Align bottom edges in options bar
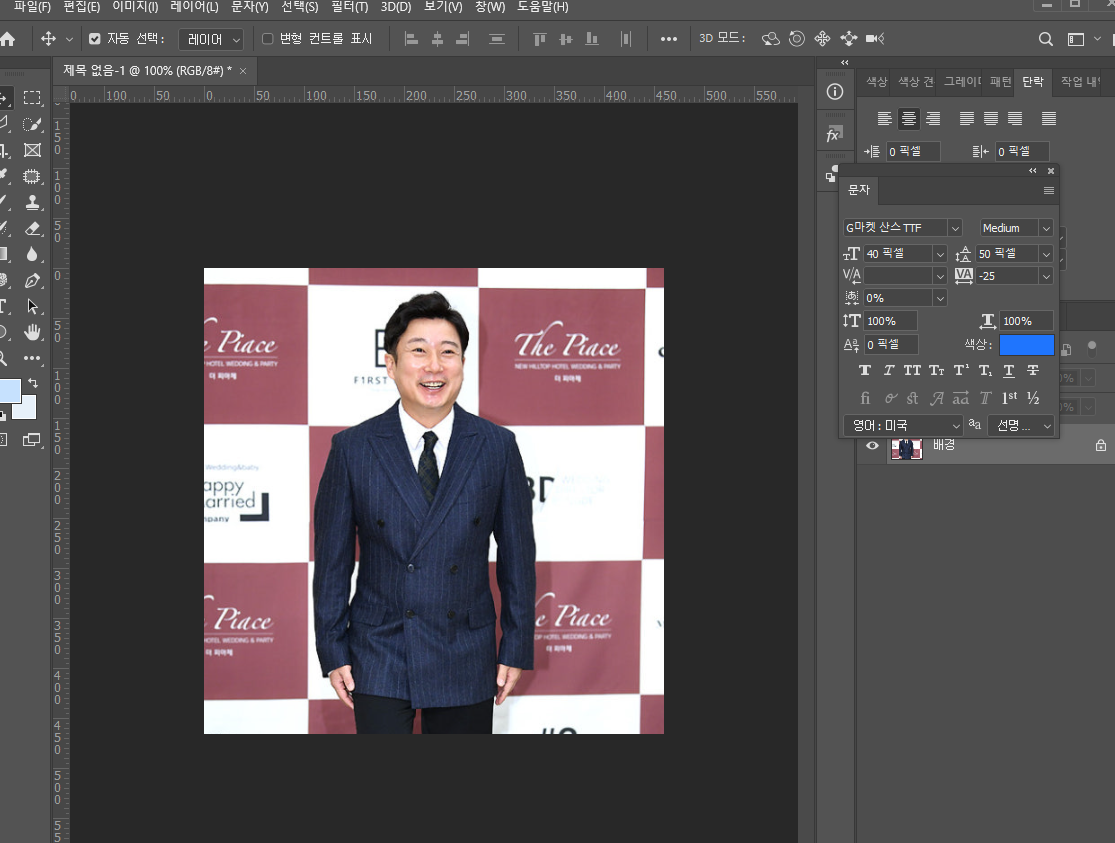Screen dimensions: 1115x843 [x=592, y=39]
